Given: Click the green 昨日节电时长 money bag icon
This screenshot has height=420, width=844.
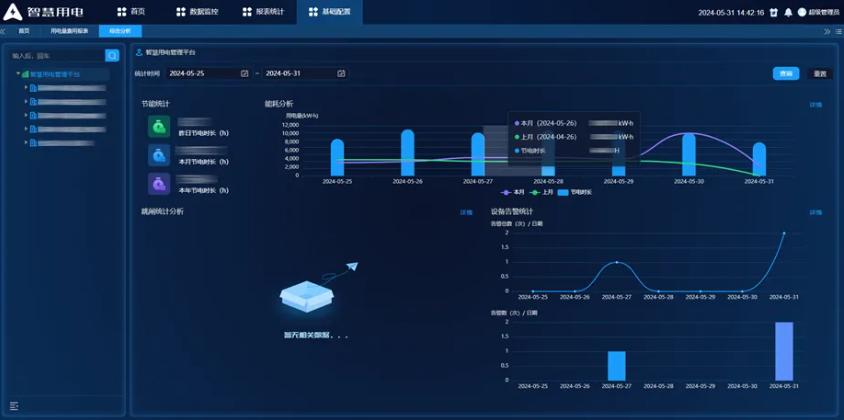Looking at the screenshot, I should pyautogui.click(x=158, y=126).
